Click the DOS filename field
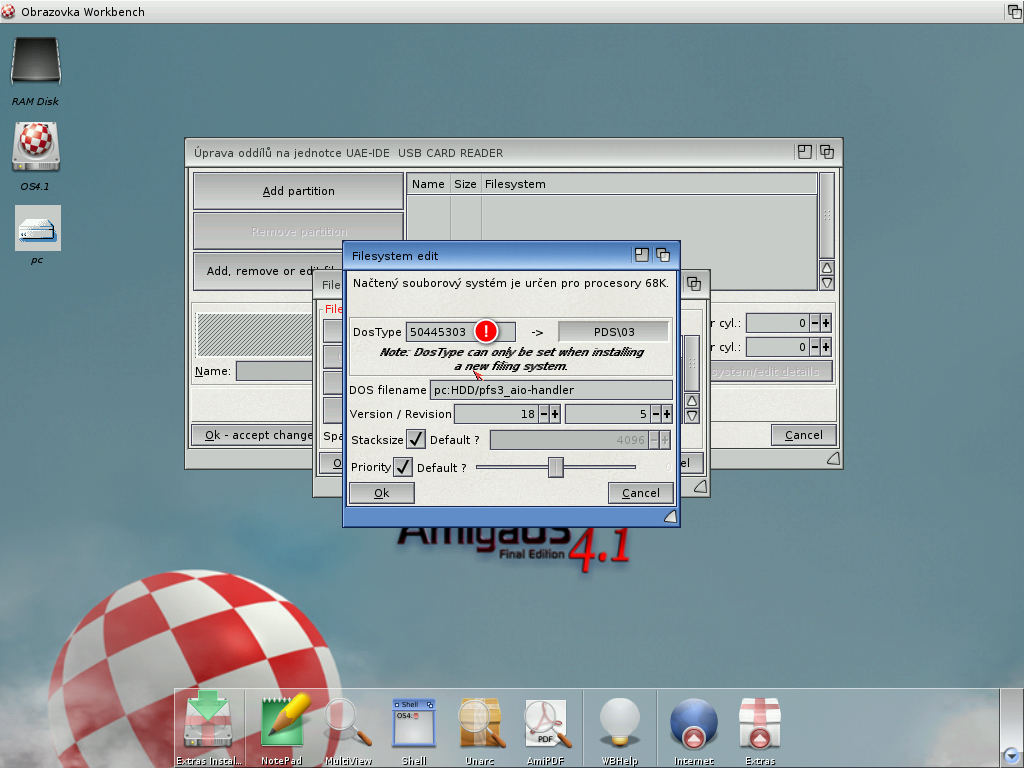 (x=551, y=390)
